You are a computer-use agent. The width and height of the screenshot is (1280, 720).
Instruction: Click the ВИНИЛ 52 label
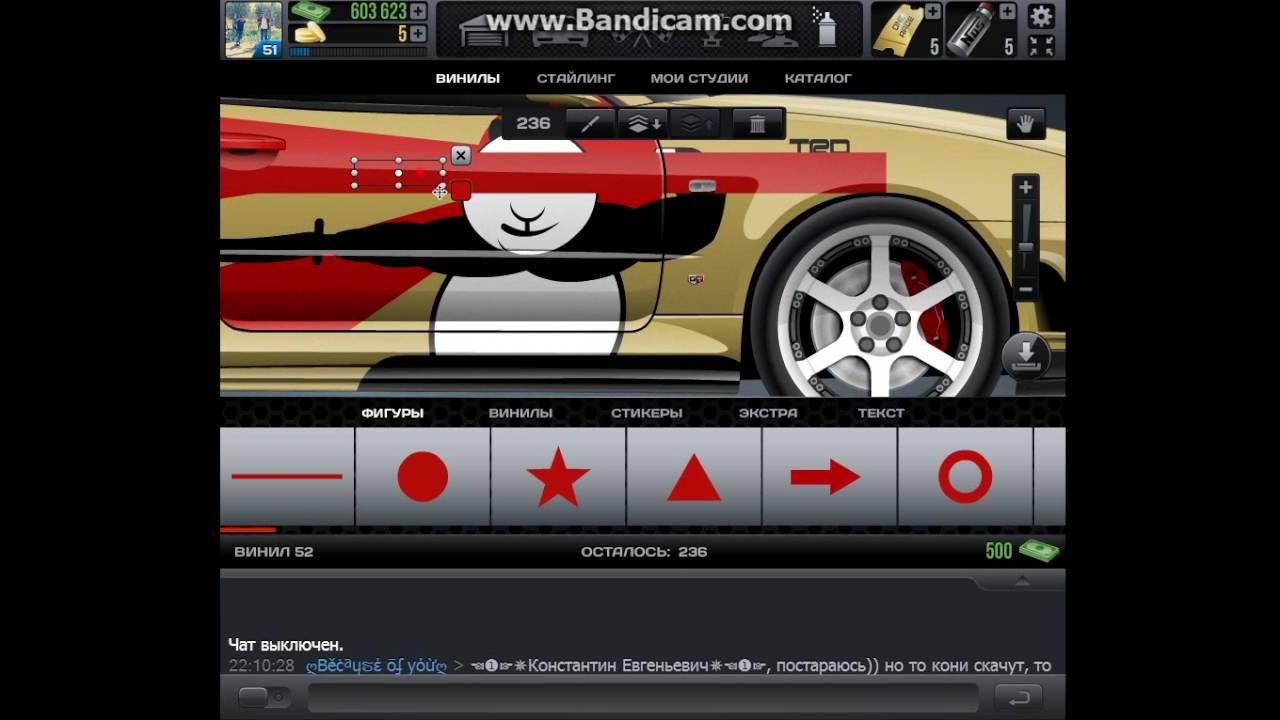(x=273, y=552)
